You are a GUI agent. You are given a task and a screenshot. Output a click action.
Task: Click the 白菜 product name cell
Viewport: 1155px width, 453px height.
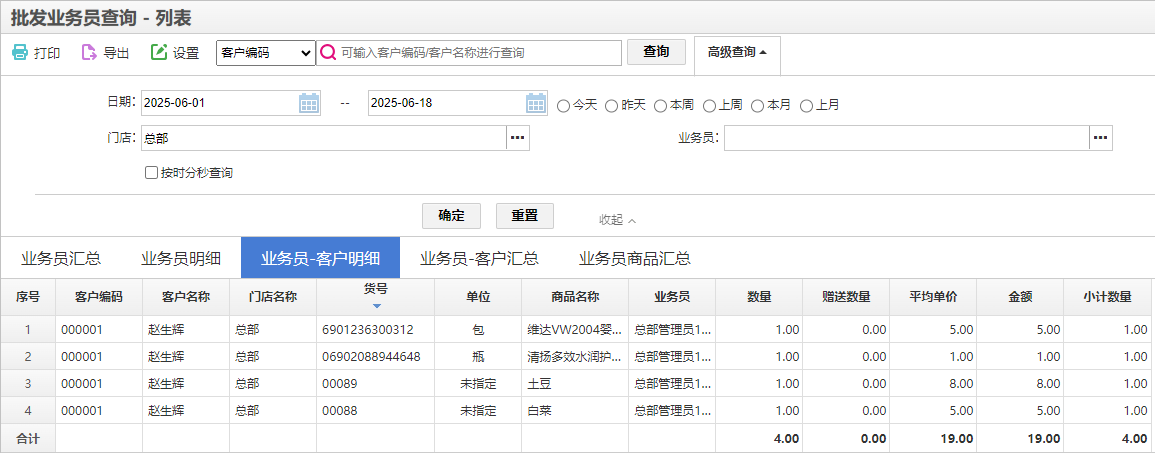pyautogui.click(x=575, y=410)
